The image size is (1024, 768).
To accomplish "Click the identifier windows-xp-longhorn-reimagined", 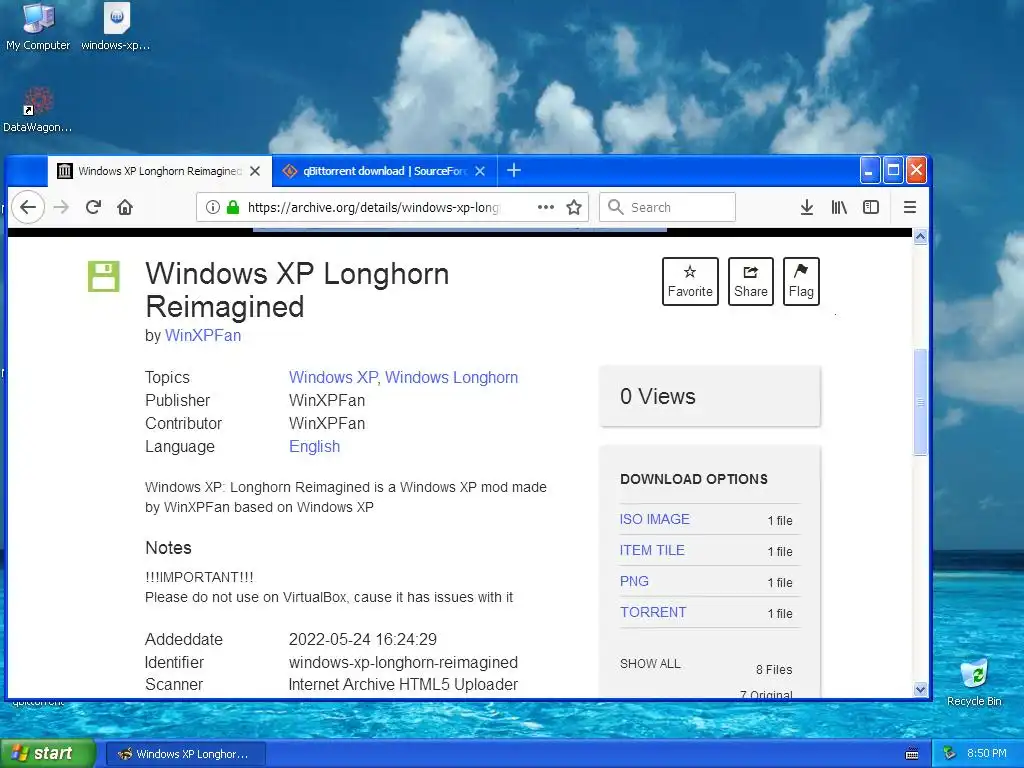I will pyautogui.click(x=403, y=662).
